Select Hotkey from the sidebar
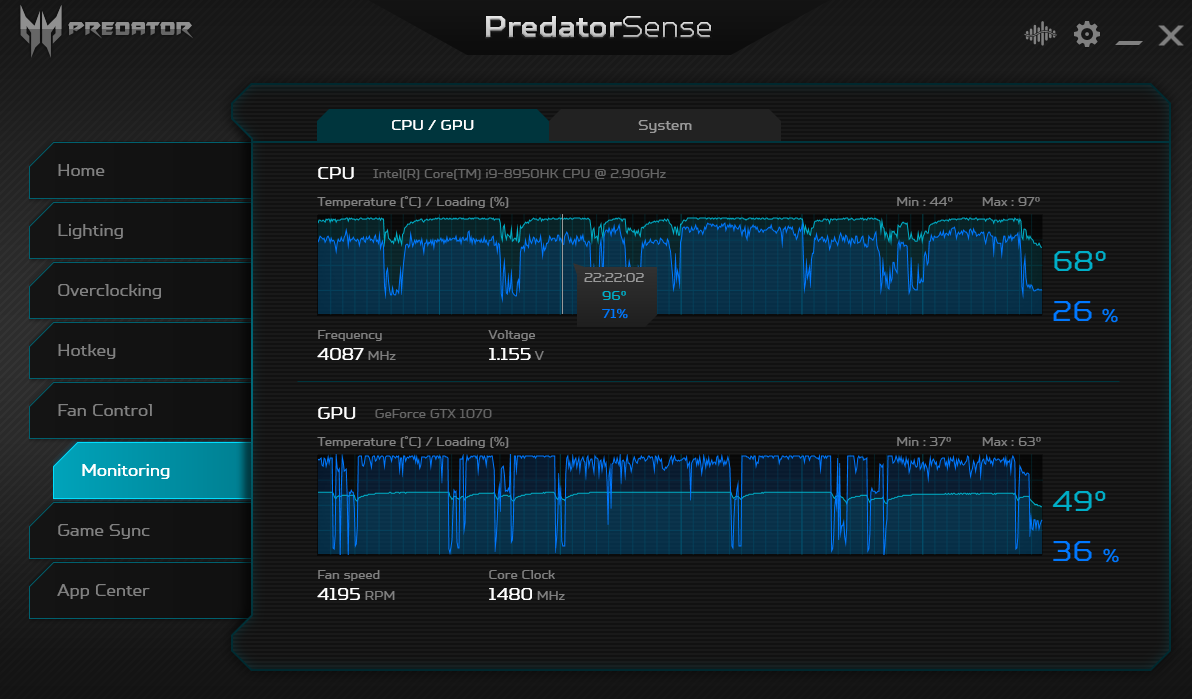 (141, 351)
